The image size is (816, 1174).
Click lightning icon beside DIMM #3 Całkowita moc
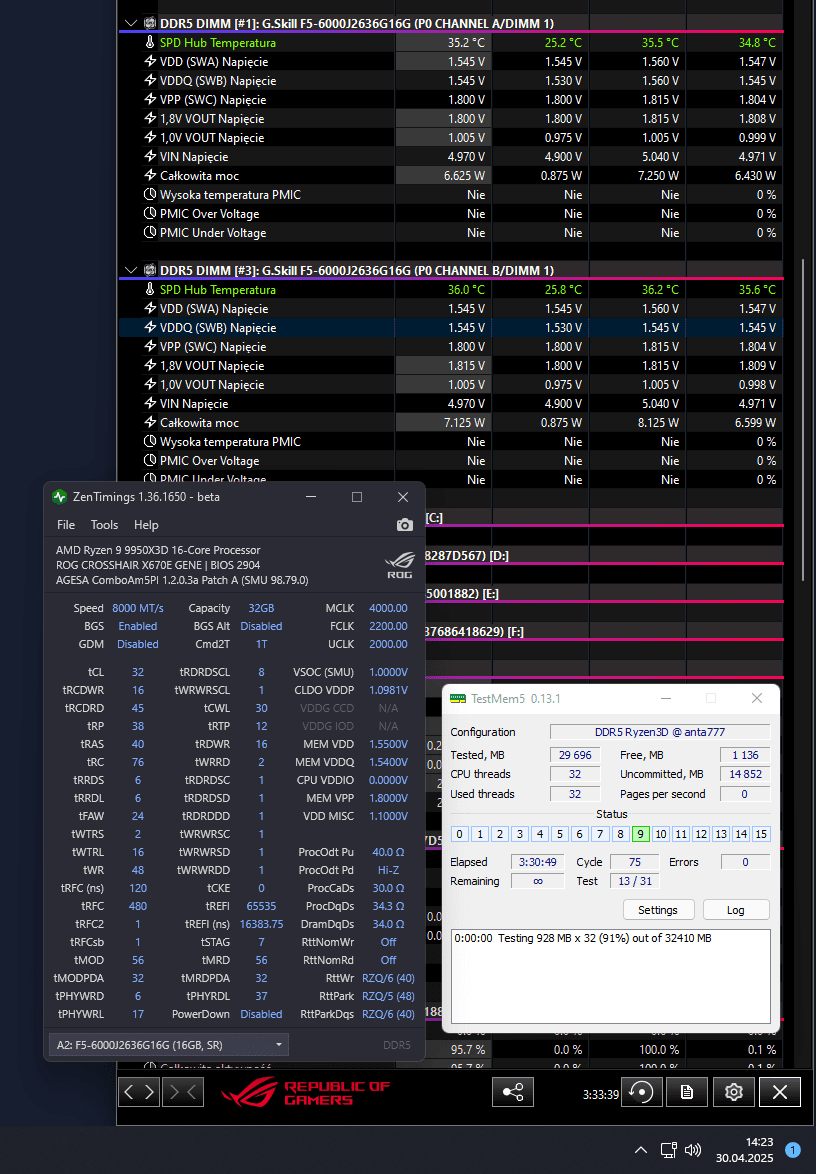pos(150,423)
